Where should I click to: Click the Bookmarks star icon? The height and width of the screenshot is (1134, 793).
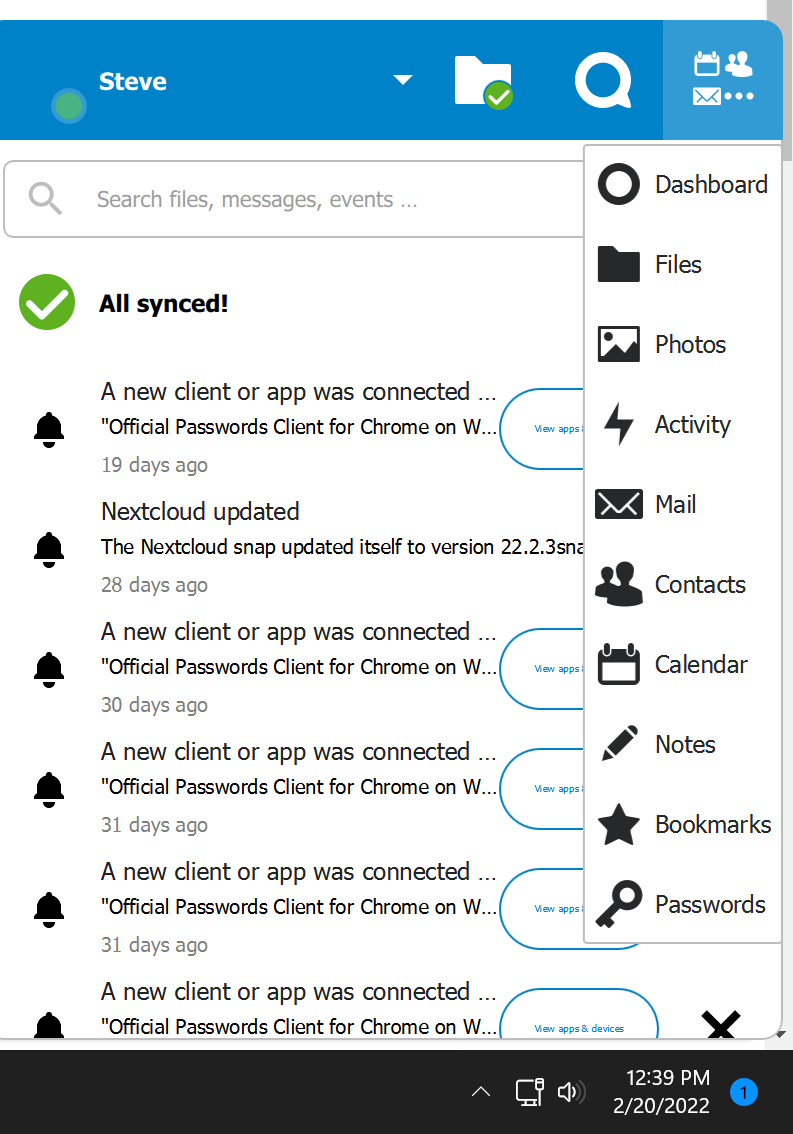click(618, 825)
